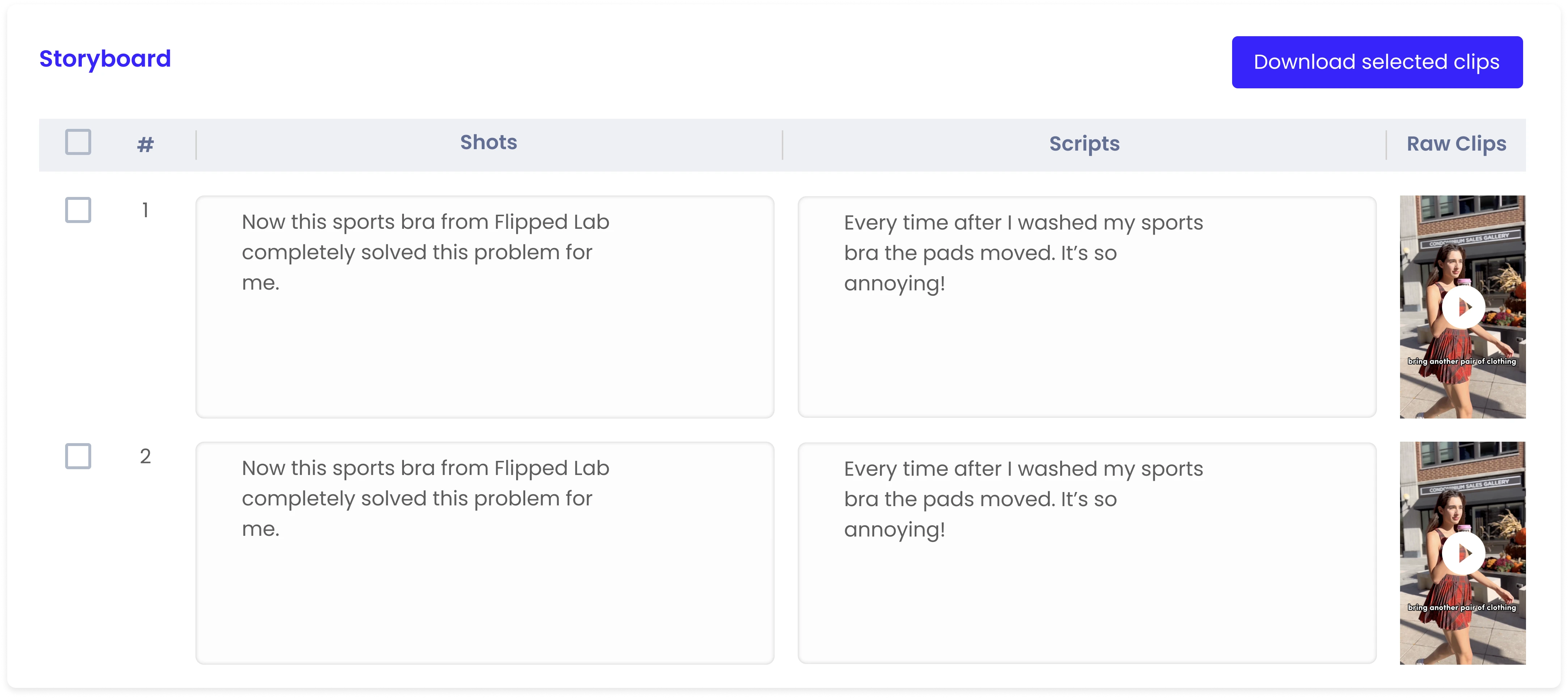1568x698 pixels.
Task: Click the # column header
Action: pos(146,144)
